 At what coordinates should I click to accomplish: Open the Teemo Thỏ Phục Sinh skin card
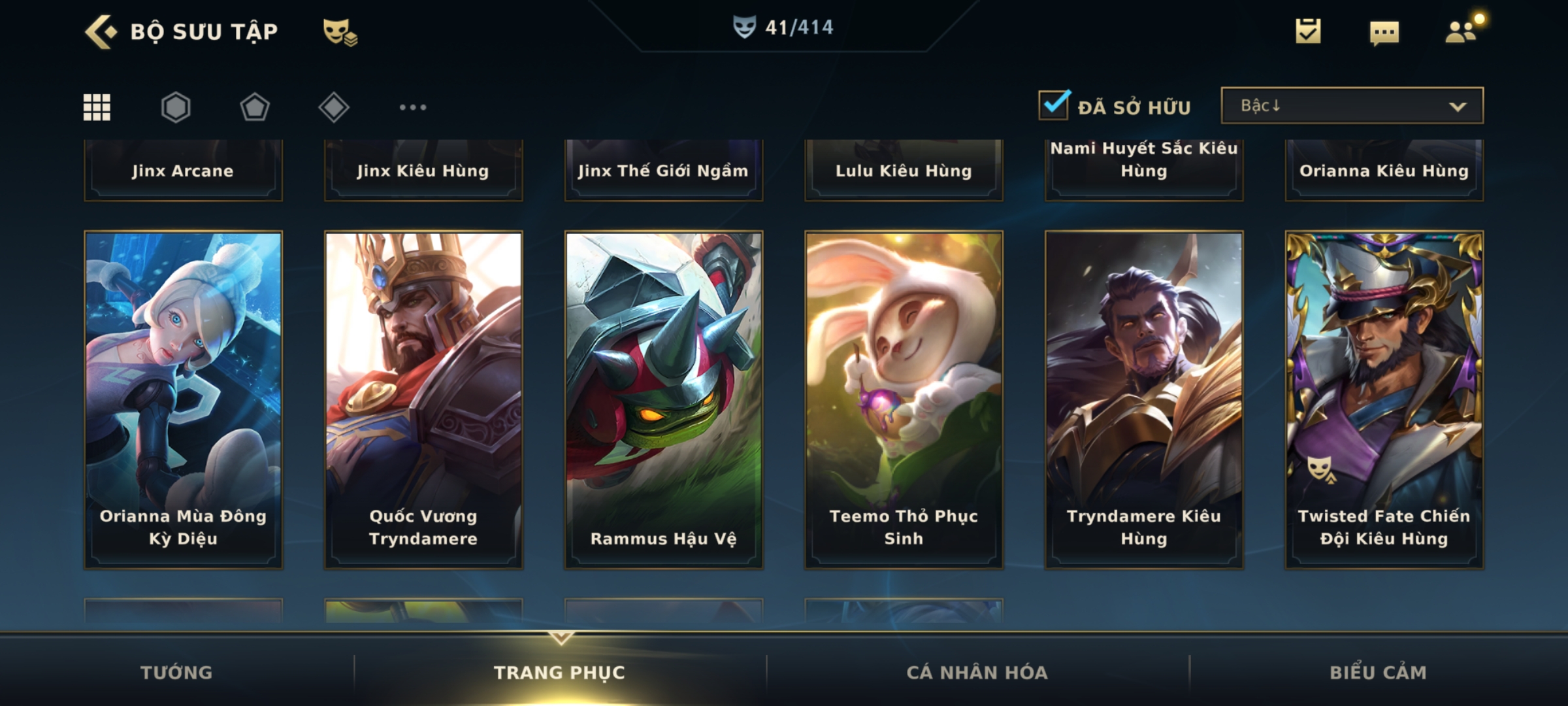904,400
